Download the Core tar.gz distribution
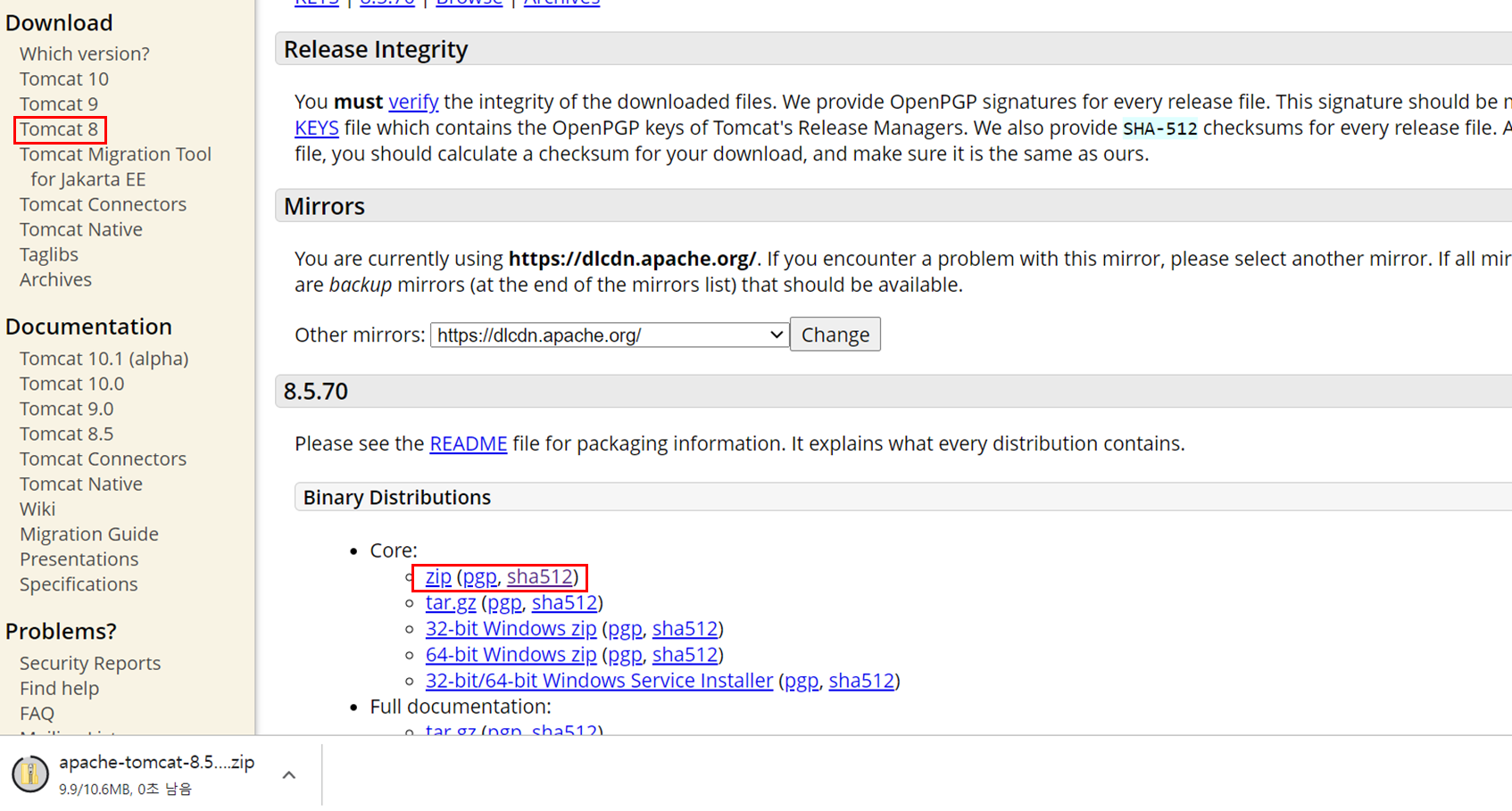 [451, 603]
